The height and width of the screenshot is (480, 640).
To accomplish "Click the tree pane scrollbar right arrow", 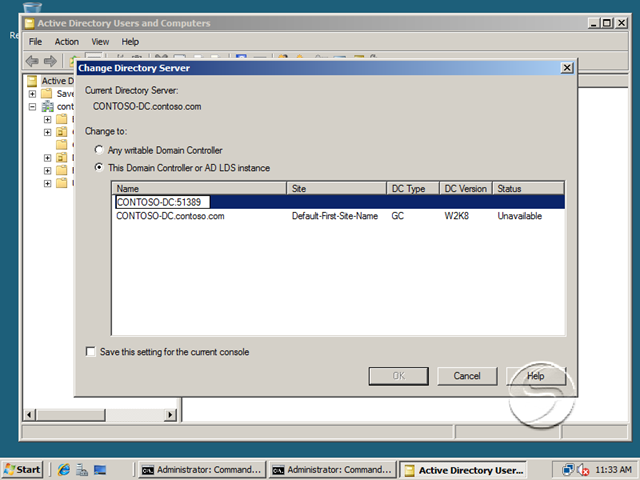I will (170, 415).
